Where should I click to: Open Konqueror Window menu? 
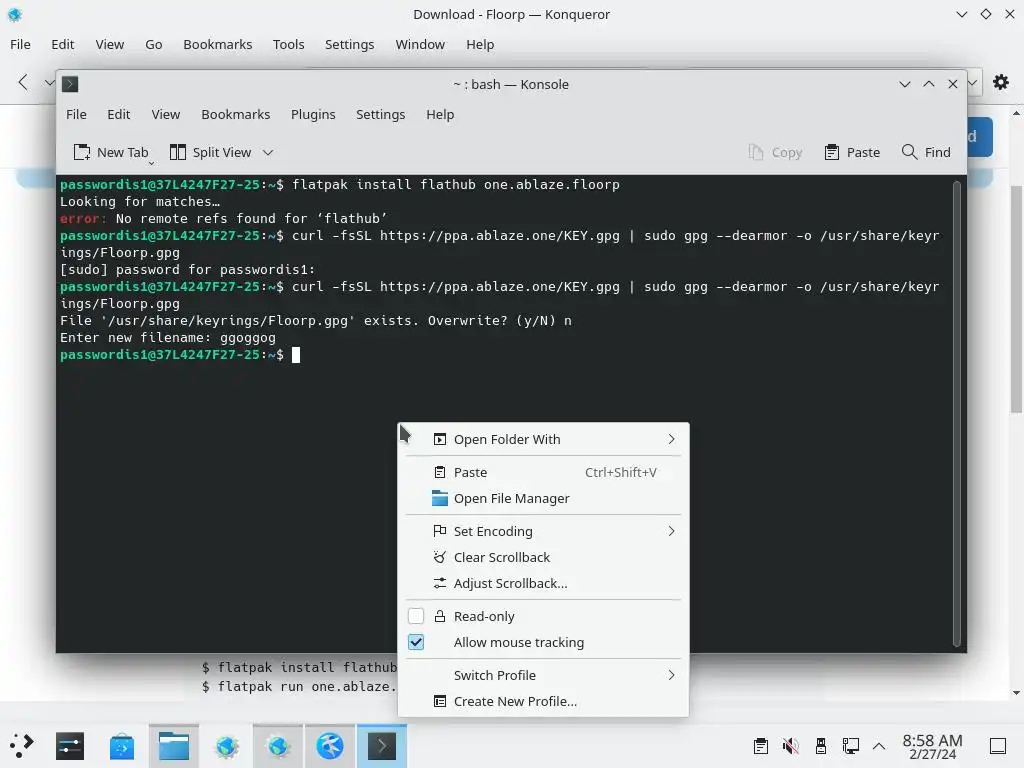(x=420, y=44)
